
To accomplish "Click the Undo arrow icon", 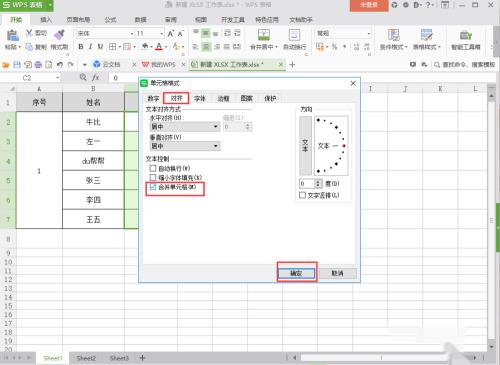I will coord(60,64).
